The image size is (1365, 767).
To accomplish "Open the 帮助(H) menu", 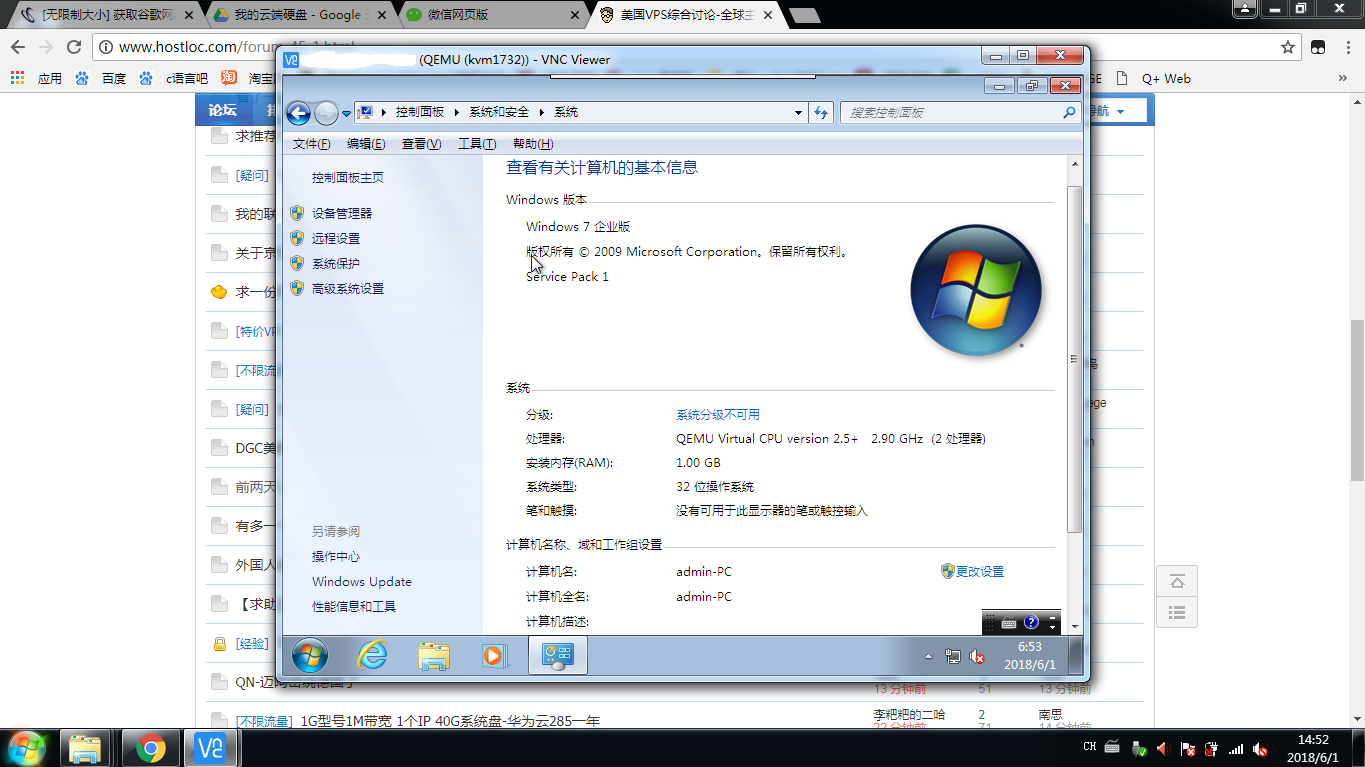I will 532,144.
